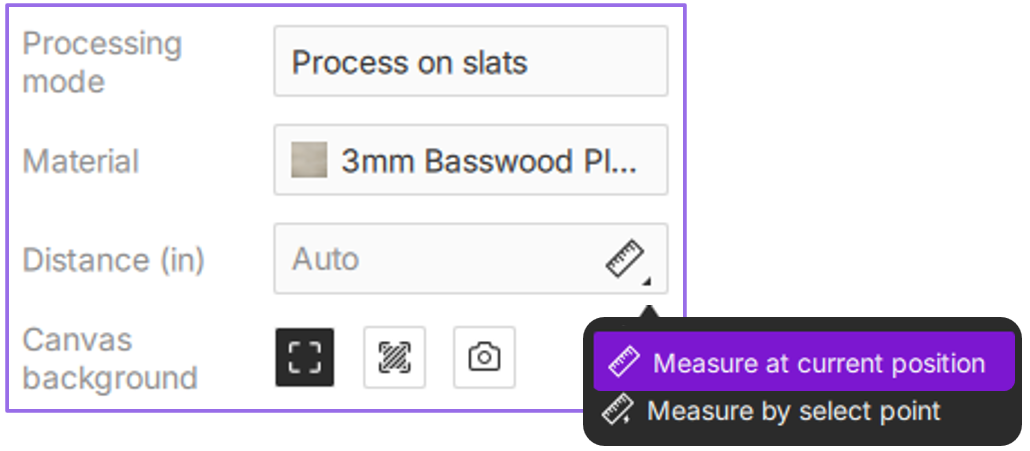This screenshot has width=1030, height=451.
Task: Click ruler icon beside Measure by select point
Action: 620,410
